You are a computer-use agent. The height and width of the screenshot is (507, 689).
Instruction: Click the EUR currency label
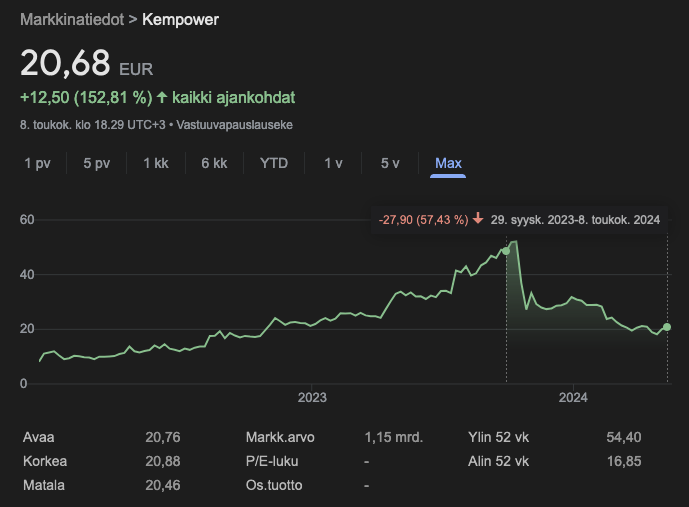(x=136, y=69)
